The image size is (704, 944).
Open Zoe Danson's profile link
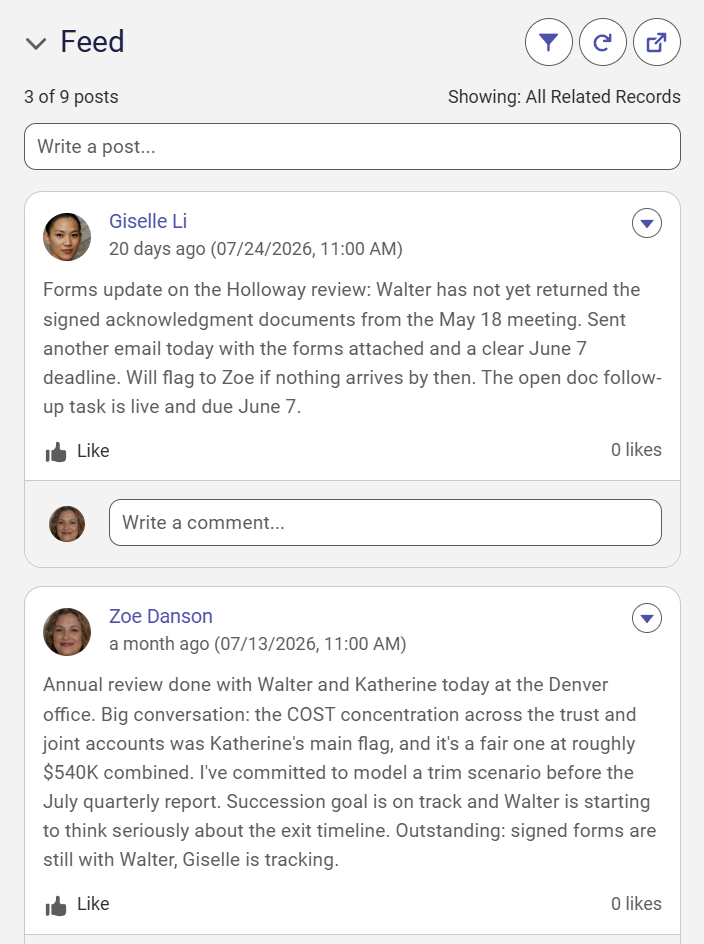(x=161, y=616)
